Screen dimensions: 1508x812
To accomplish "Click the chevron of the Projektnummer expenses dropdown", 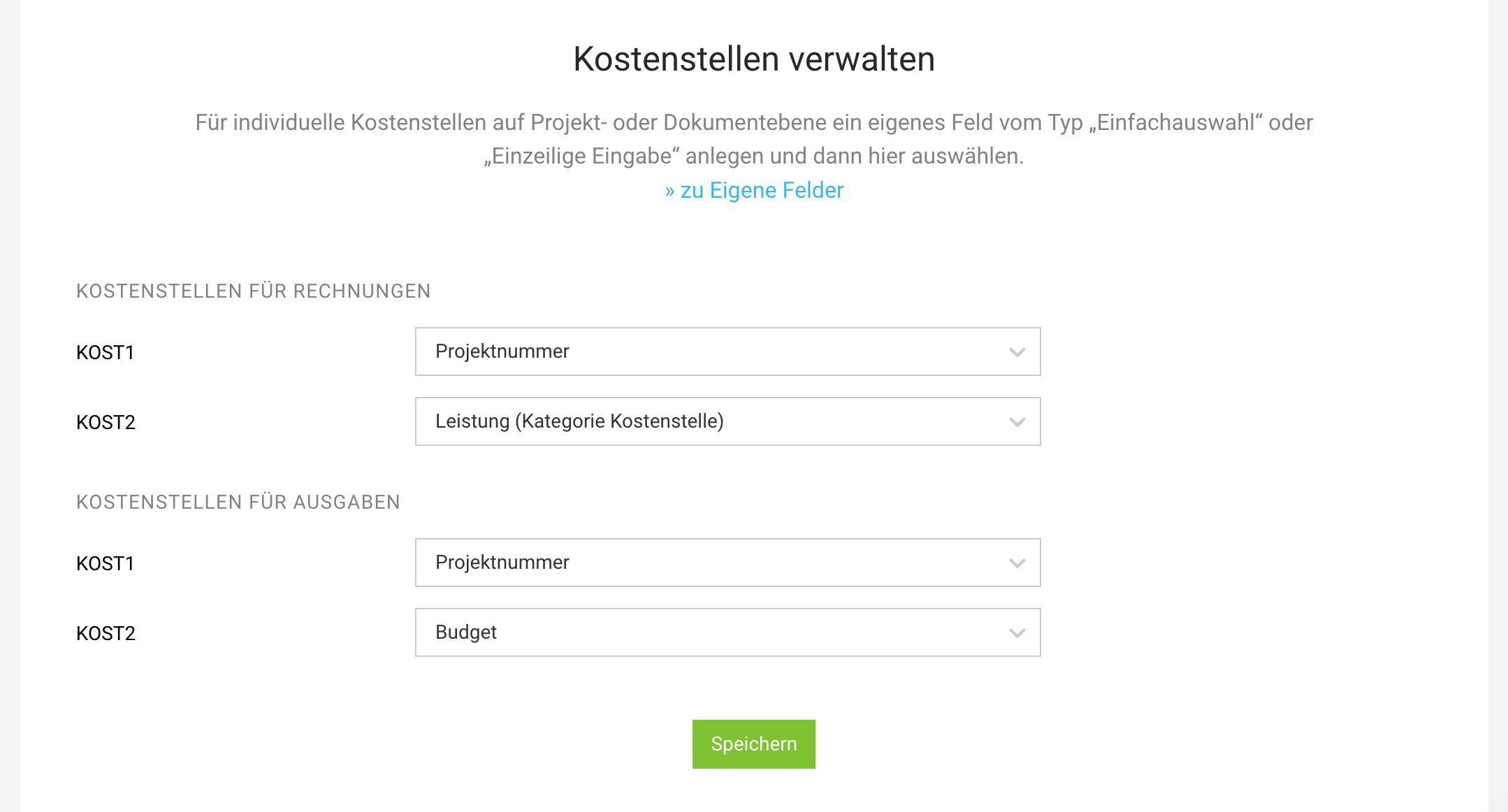I will [1017, 563].
